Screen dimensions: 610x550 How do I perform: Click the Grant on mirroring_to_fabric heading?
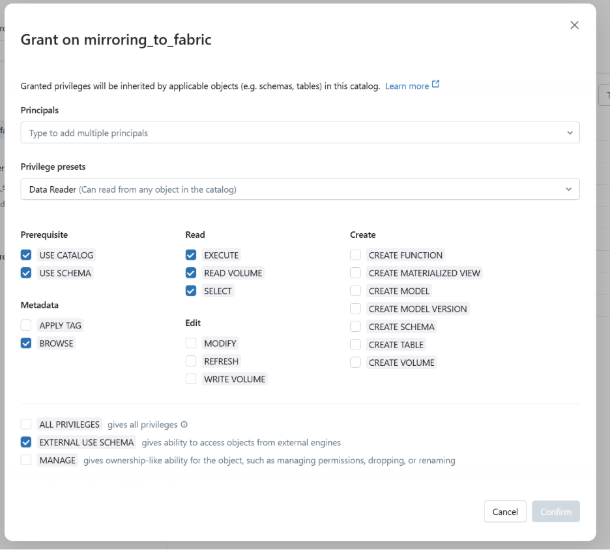[116, 40]
